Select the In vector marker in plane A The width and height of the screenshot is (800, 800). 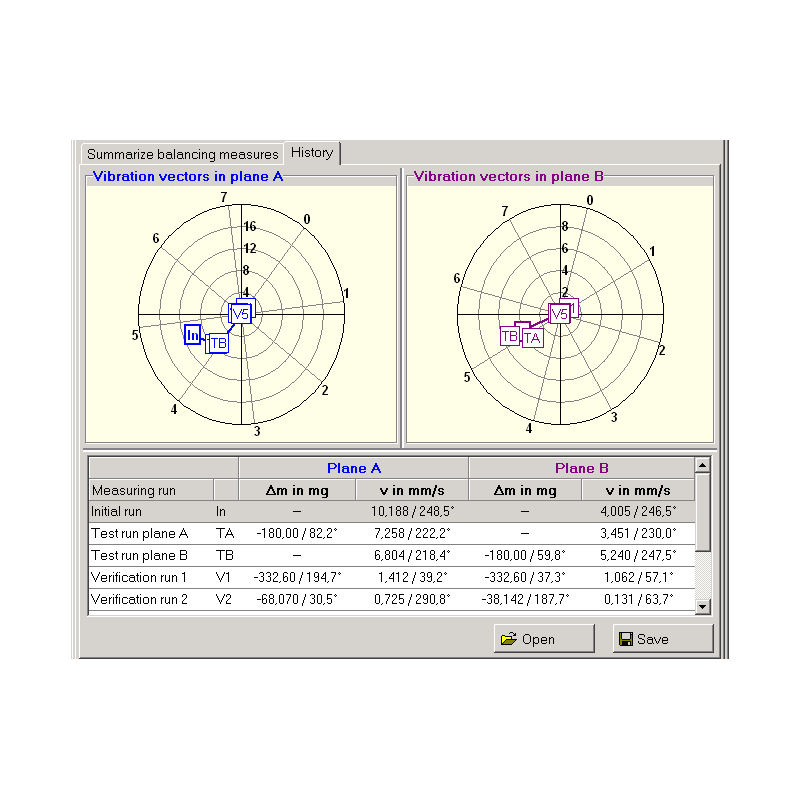192,335
